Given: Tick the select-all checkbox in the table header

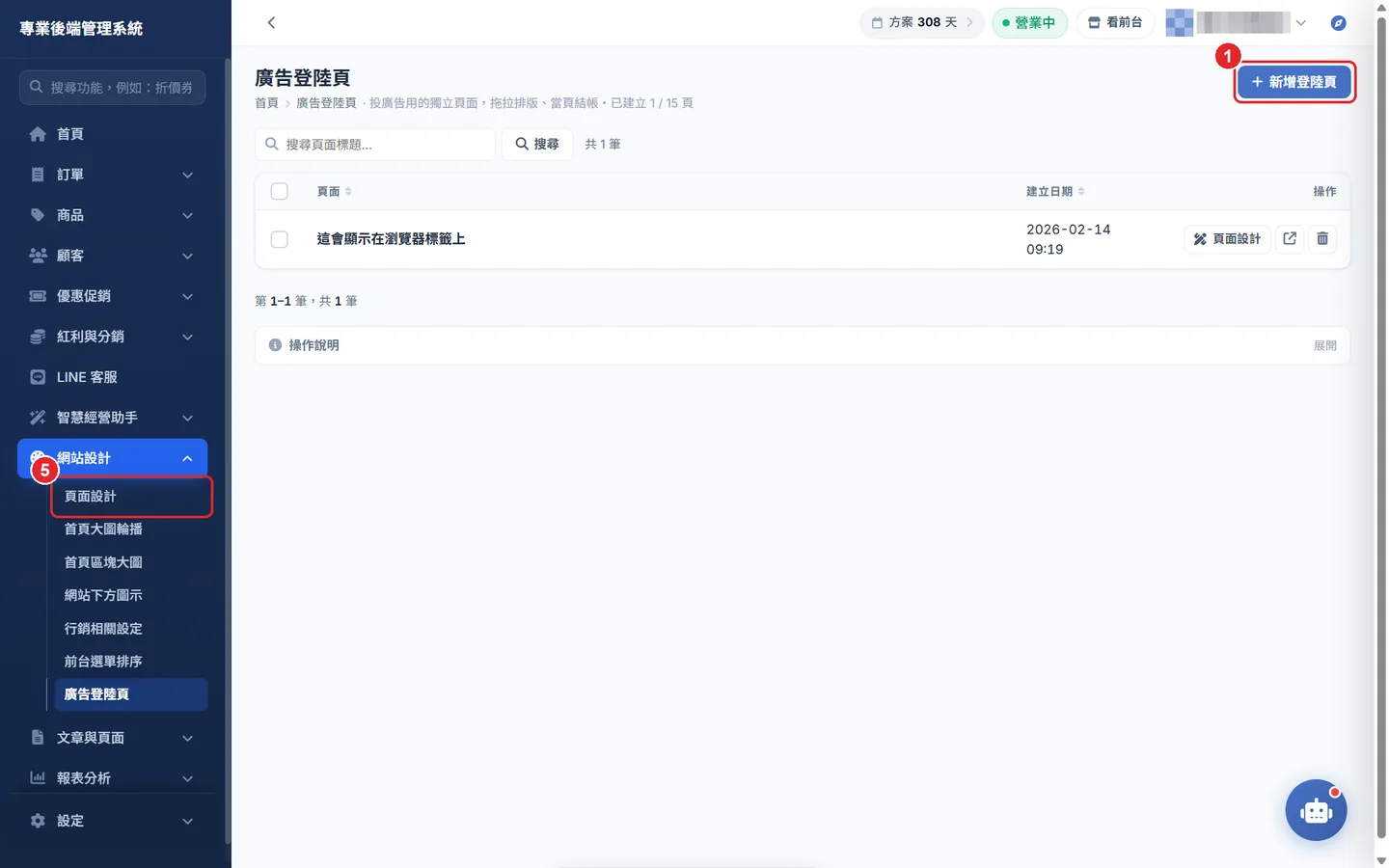Looking at the screenshot, I should click(x=280, y=191).
